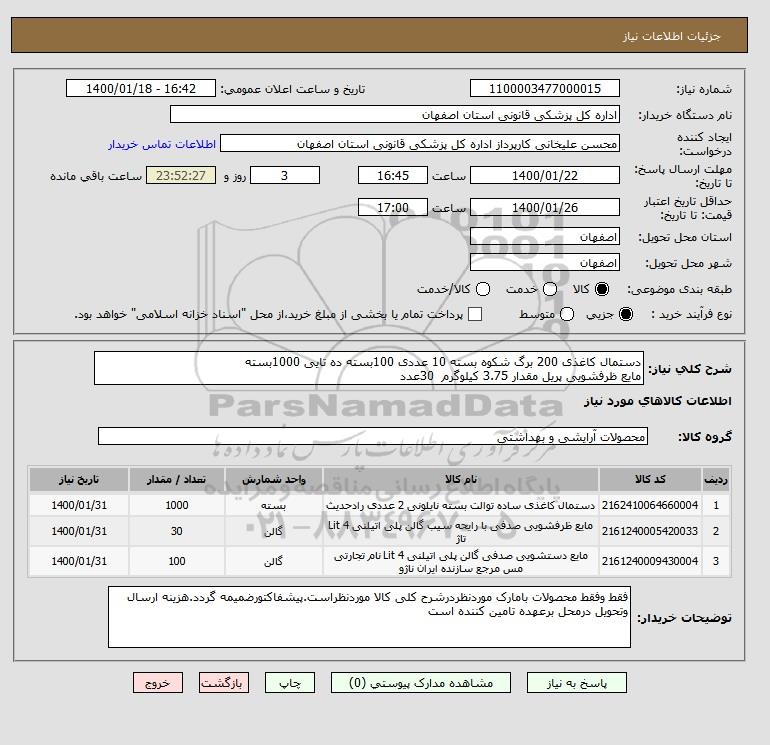The width and height of the screenshot is (770, 745).
Task: View attached documents button (0)
Action: coord(421,683)
